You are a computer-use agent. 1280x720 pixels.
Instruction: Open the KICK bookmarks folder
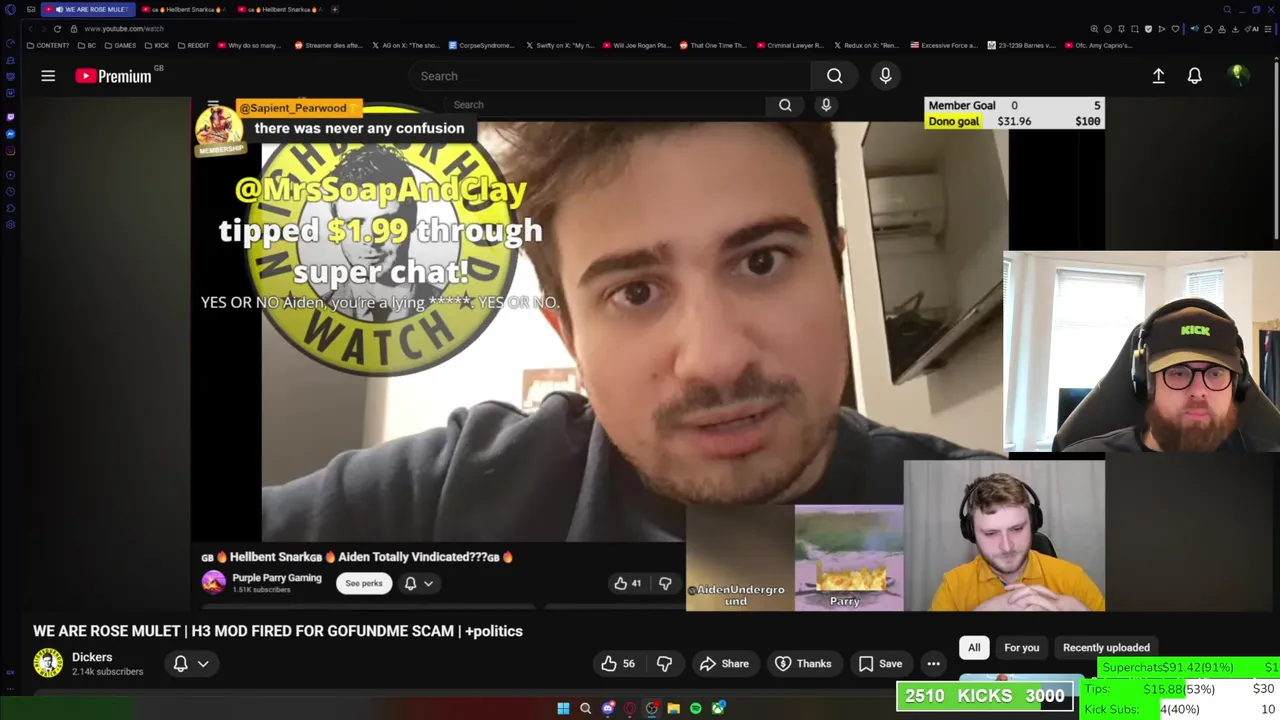click(157, 45)
